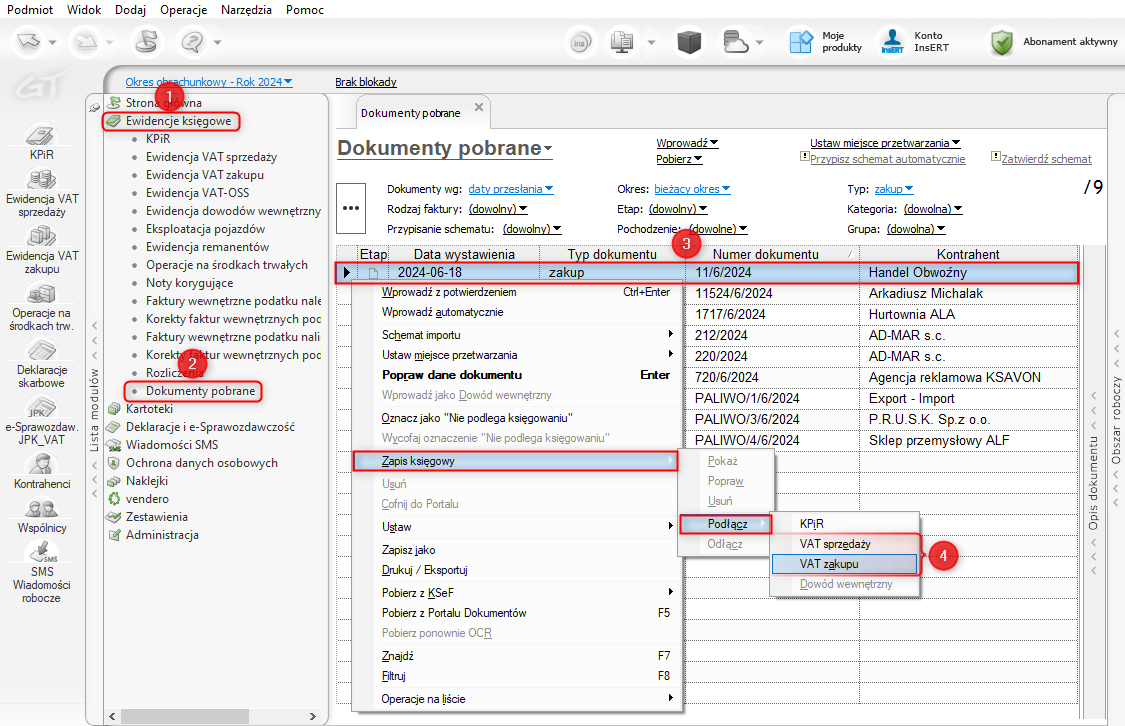Open Wspólnicy sidebar icon
This screenshot has height=726, width=1125.
pos(41,509)
